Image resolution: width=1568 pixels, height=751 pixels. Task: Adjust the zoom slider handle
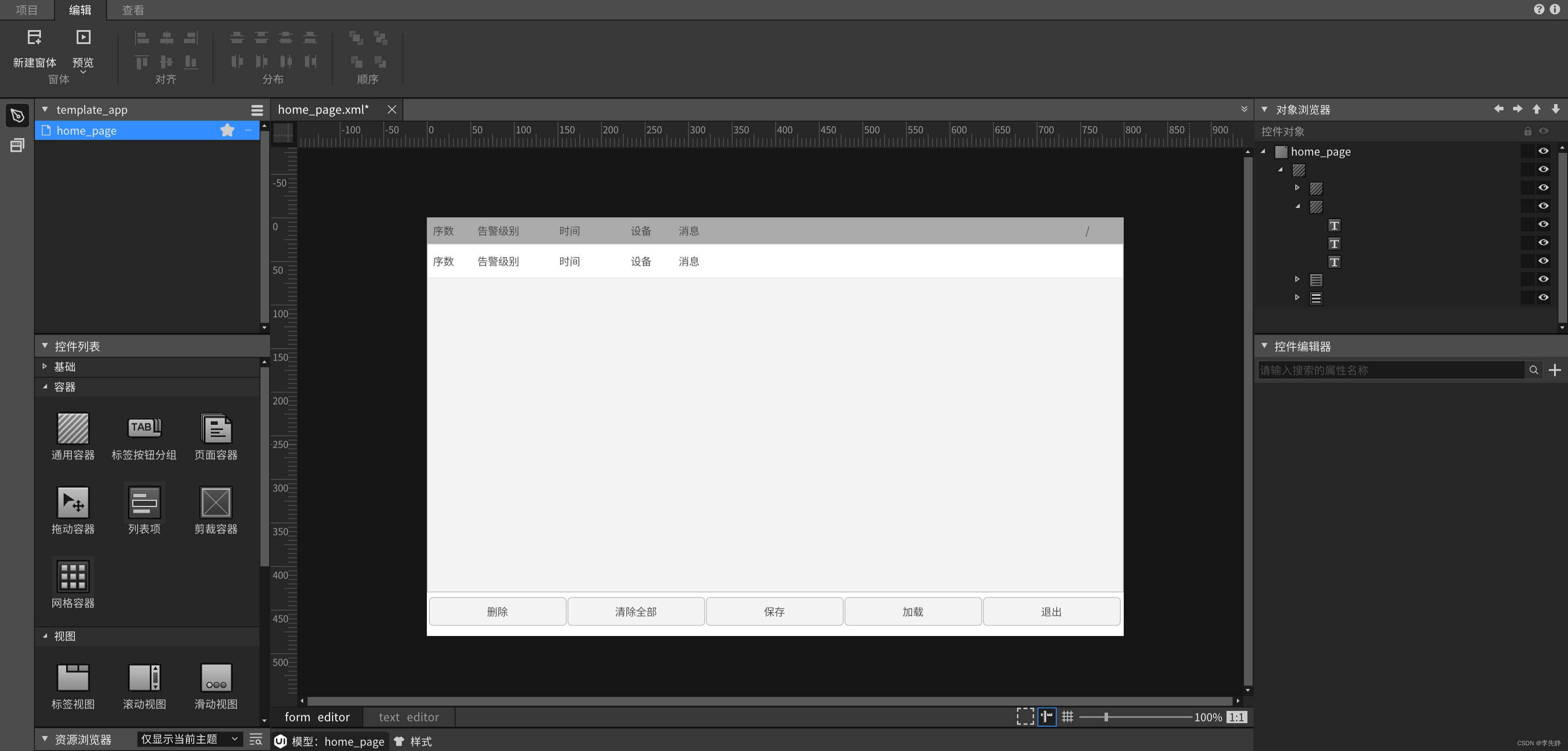click(1106, 717)
